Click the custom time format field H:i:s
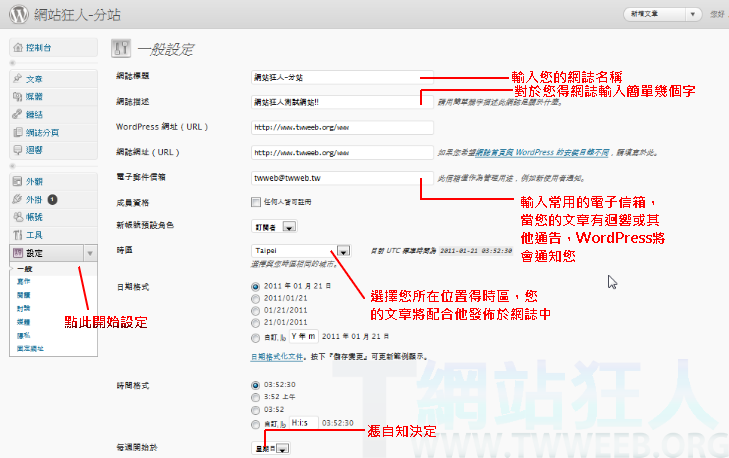 pyautogui.click(x=303, y=423)
